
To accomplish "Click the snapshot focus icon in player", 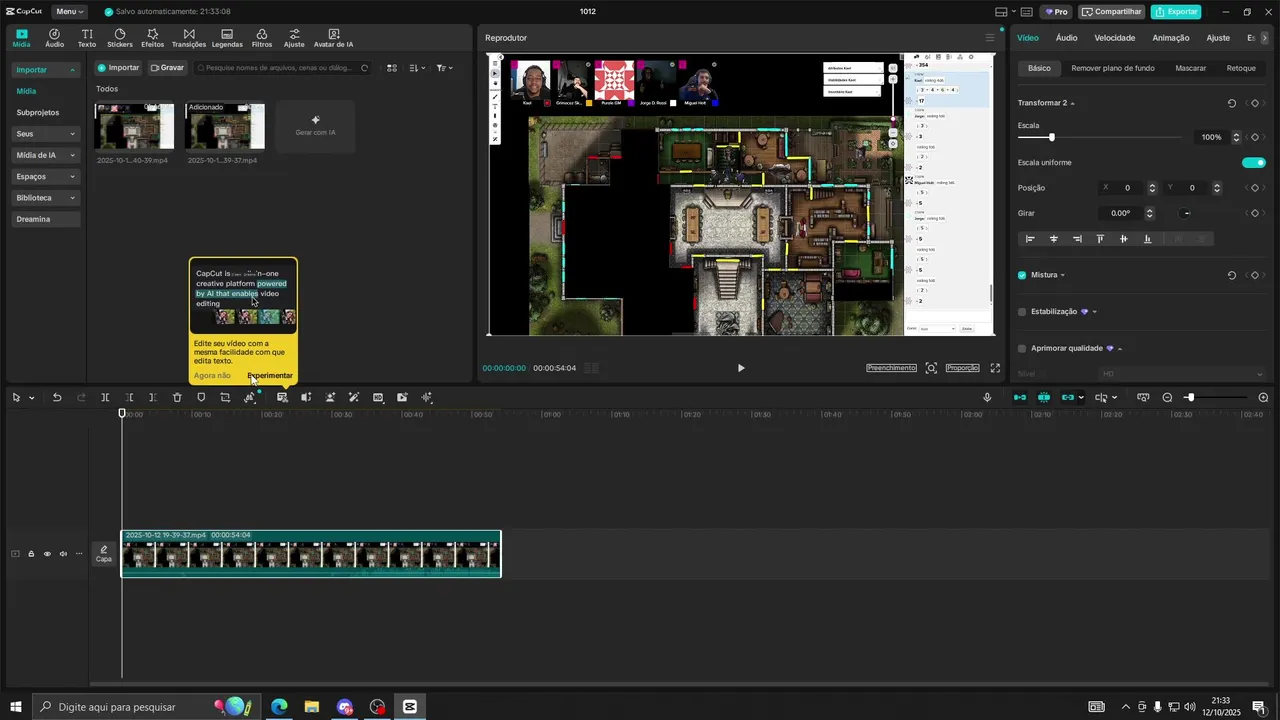I will point(931,368).
